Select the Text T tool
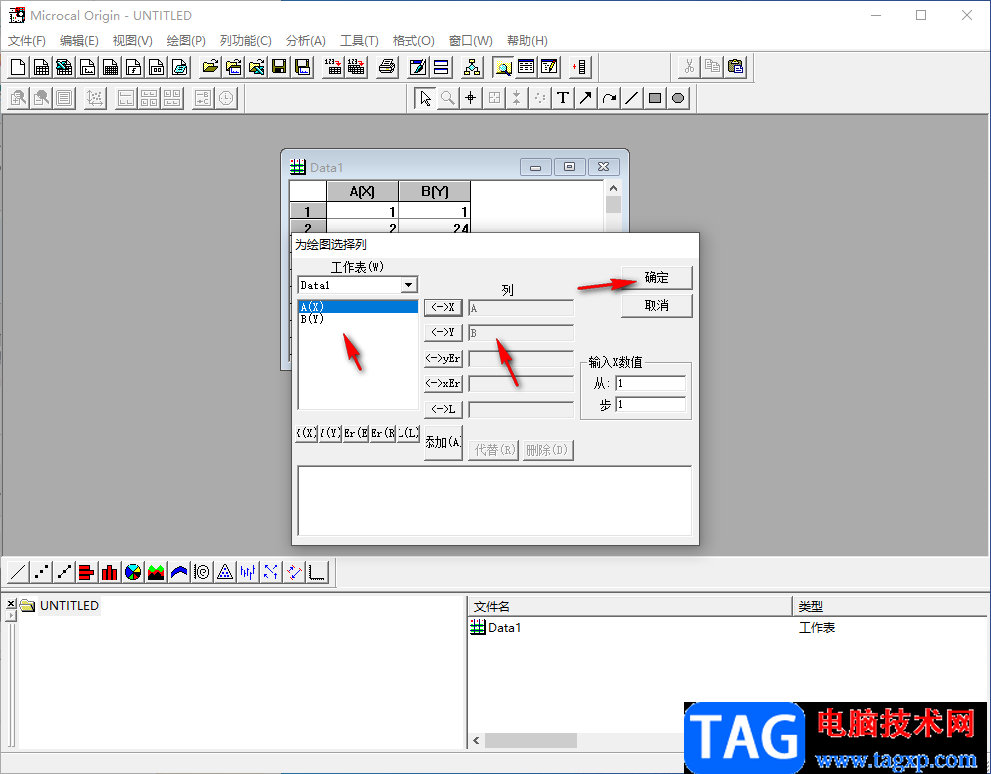This screenshot has height=774, width=991. click(x=562, y=98)
